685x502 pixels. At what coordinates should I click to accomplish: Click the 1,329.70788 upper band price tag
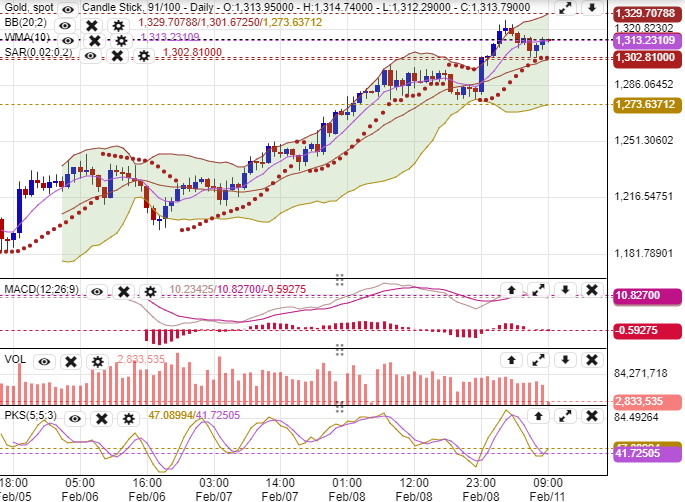[643, 13]
